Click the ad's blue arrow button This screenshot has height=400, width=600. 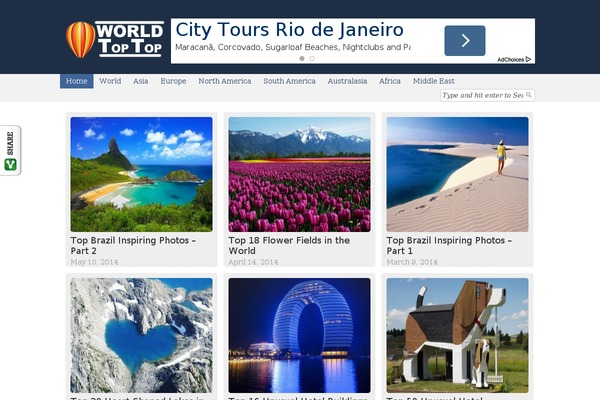pyautogui.click(x=465, y=41)
